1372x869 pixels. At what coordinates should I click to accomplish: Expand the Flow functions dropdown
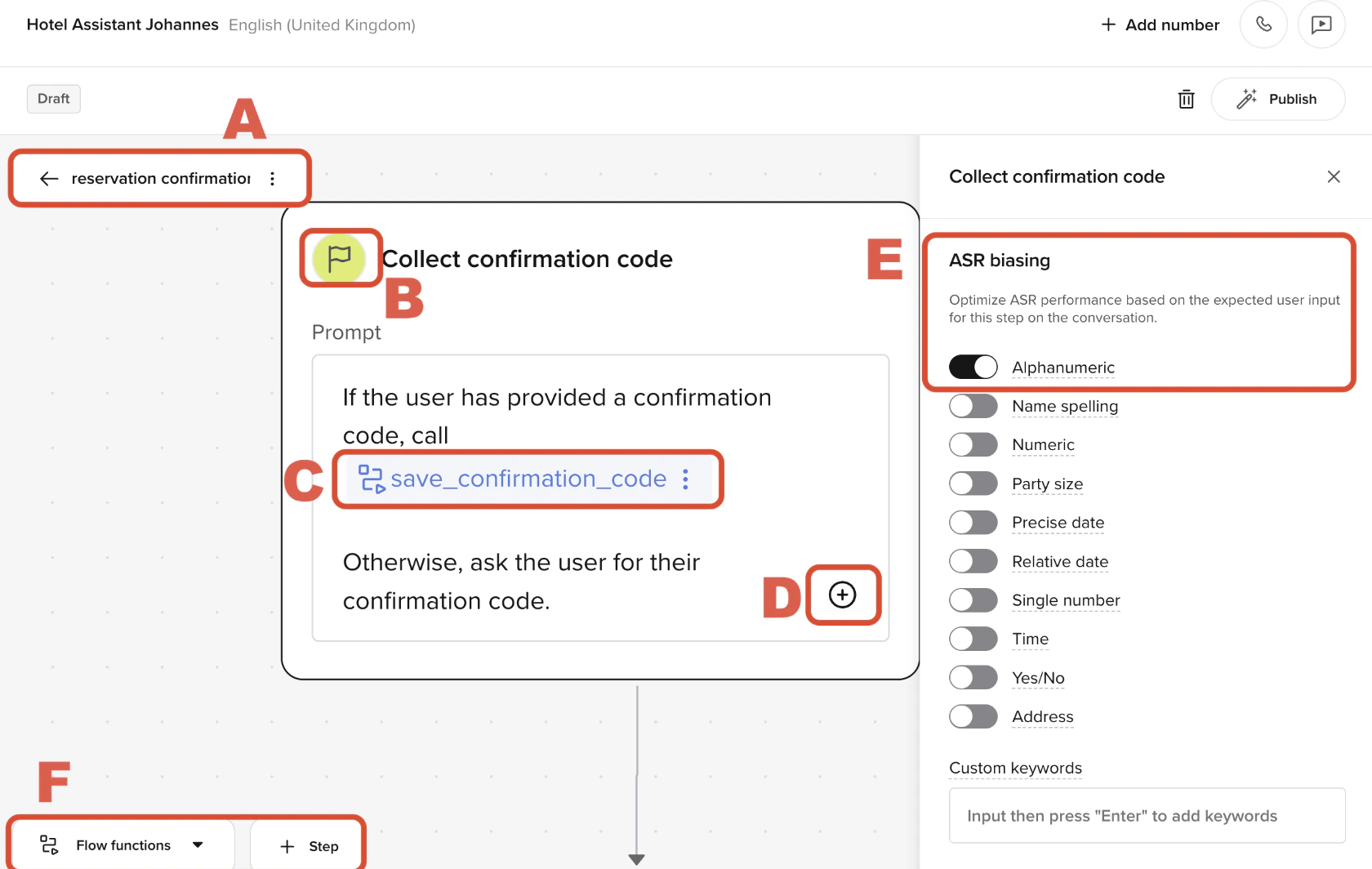tap(198, 844)
